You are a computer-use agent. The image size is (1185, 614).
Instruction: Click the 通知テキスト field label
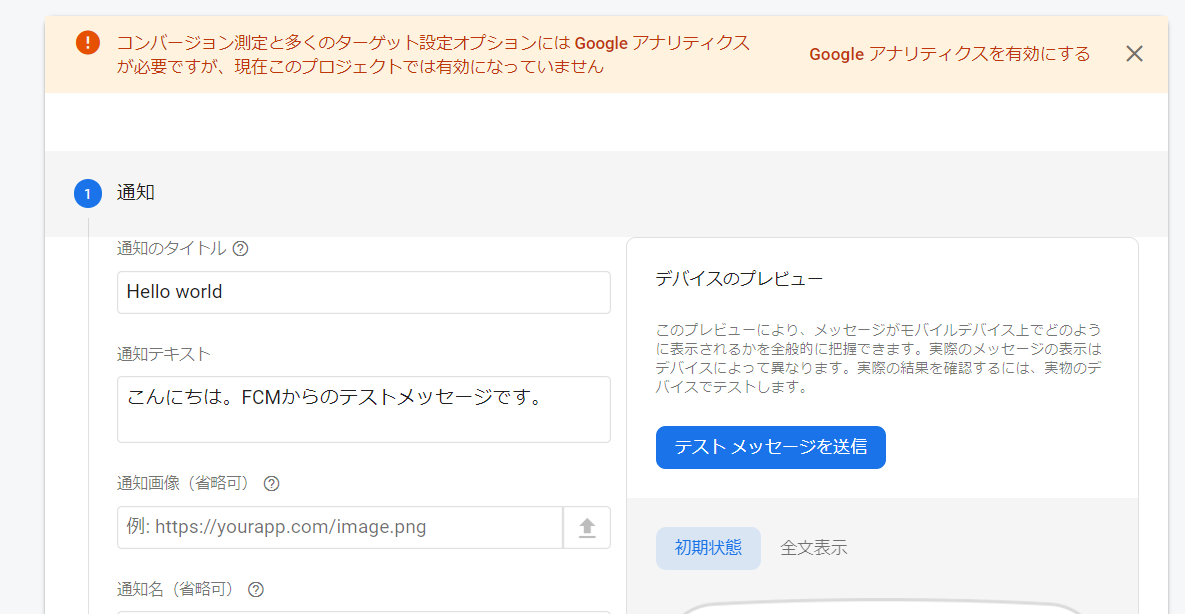pos(164,354)
